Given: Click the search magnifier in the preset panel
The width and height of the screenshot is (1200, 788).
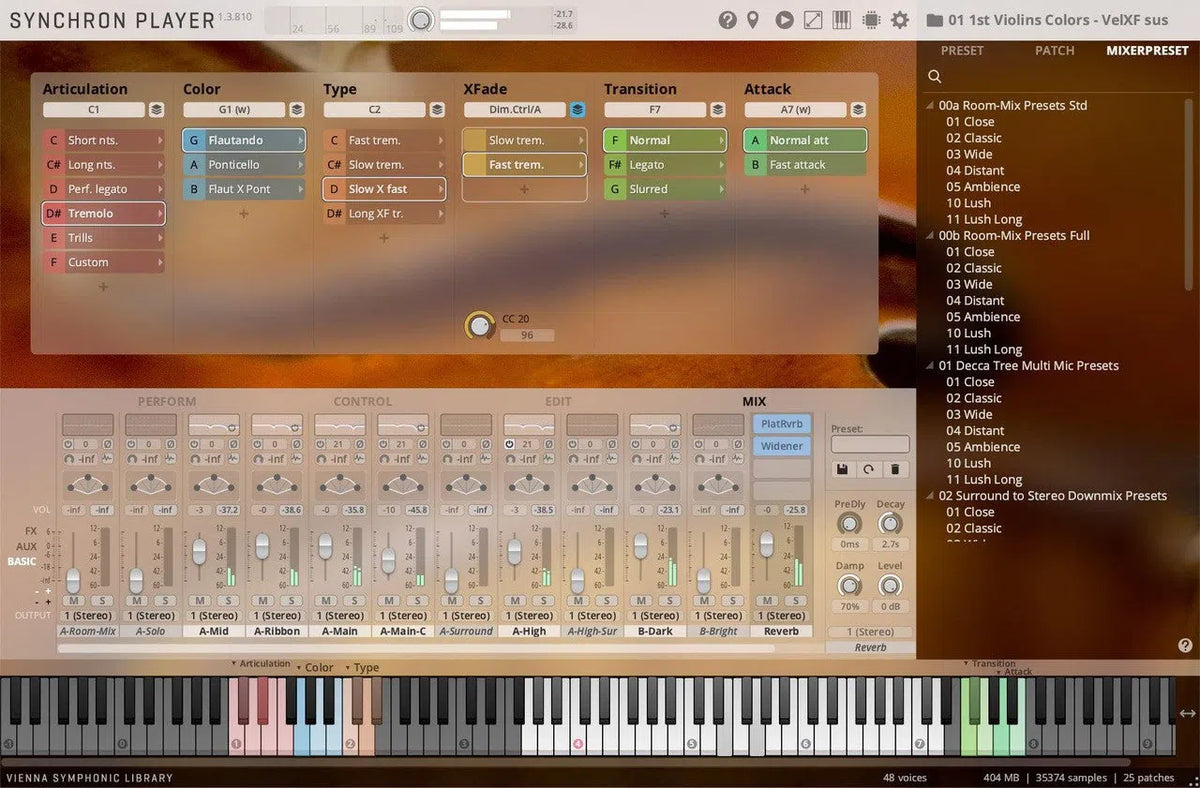Looking at the screenshot, I should [934, 76].
